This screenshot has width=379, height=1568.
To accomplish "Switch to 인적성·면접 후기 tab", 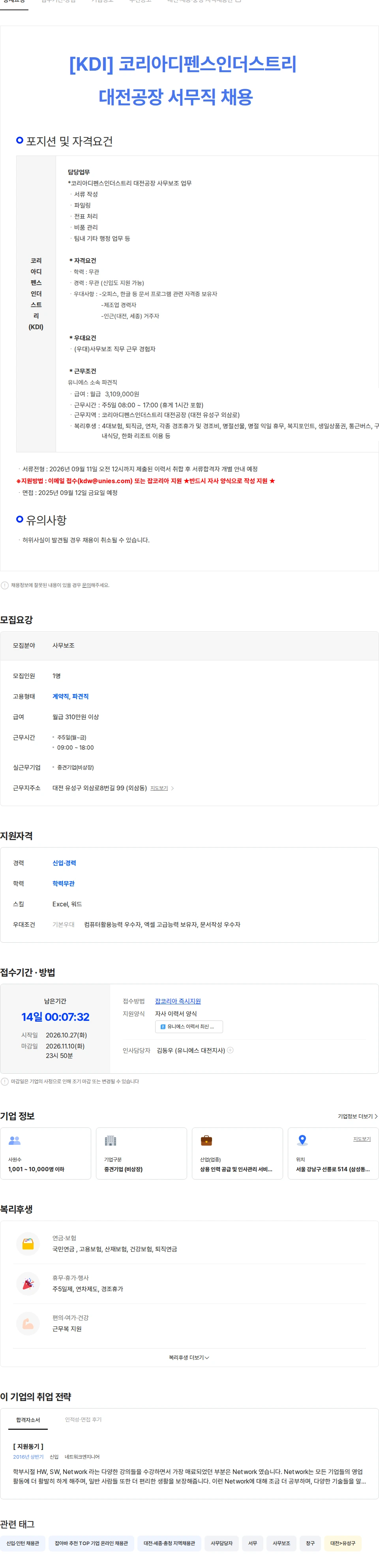I will coord(83,1420).
